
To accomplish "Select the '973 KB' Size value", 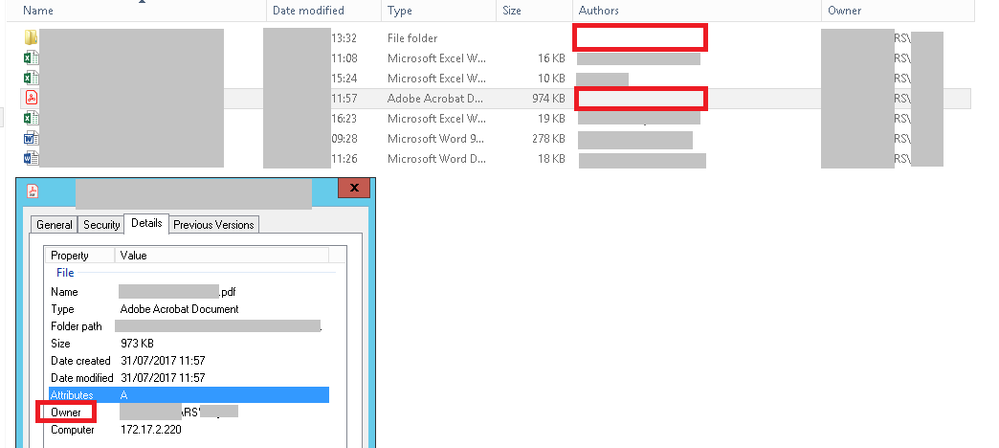I will tap(137, 343).
